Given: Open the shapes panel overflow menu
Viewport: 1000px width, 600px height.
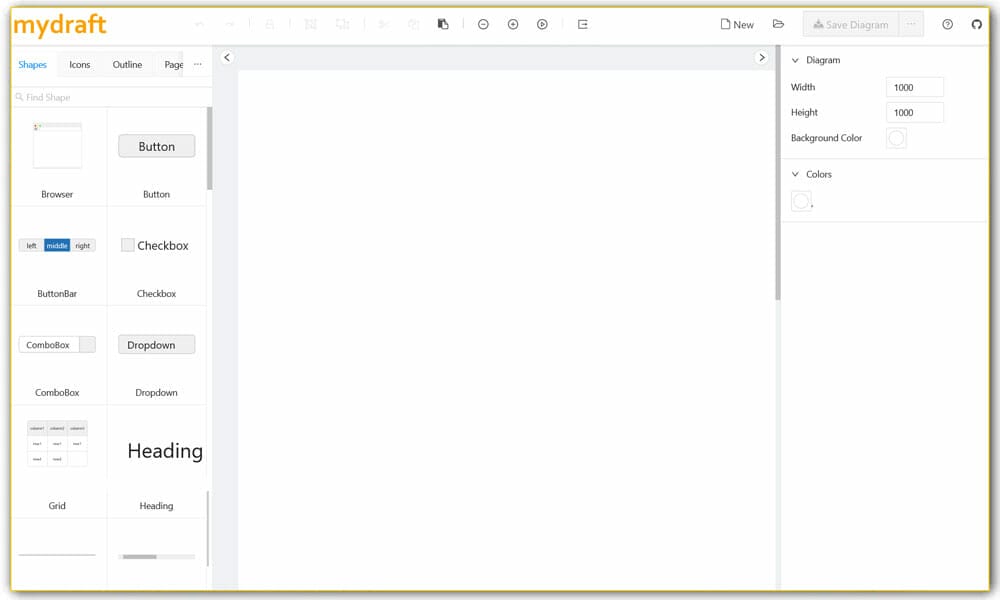Looking at the screenshot, I should pos(197,63).
